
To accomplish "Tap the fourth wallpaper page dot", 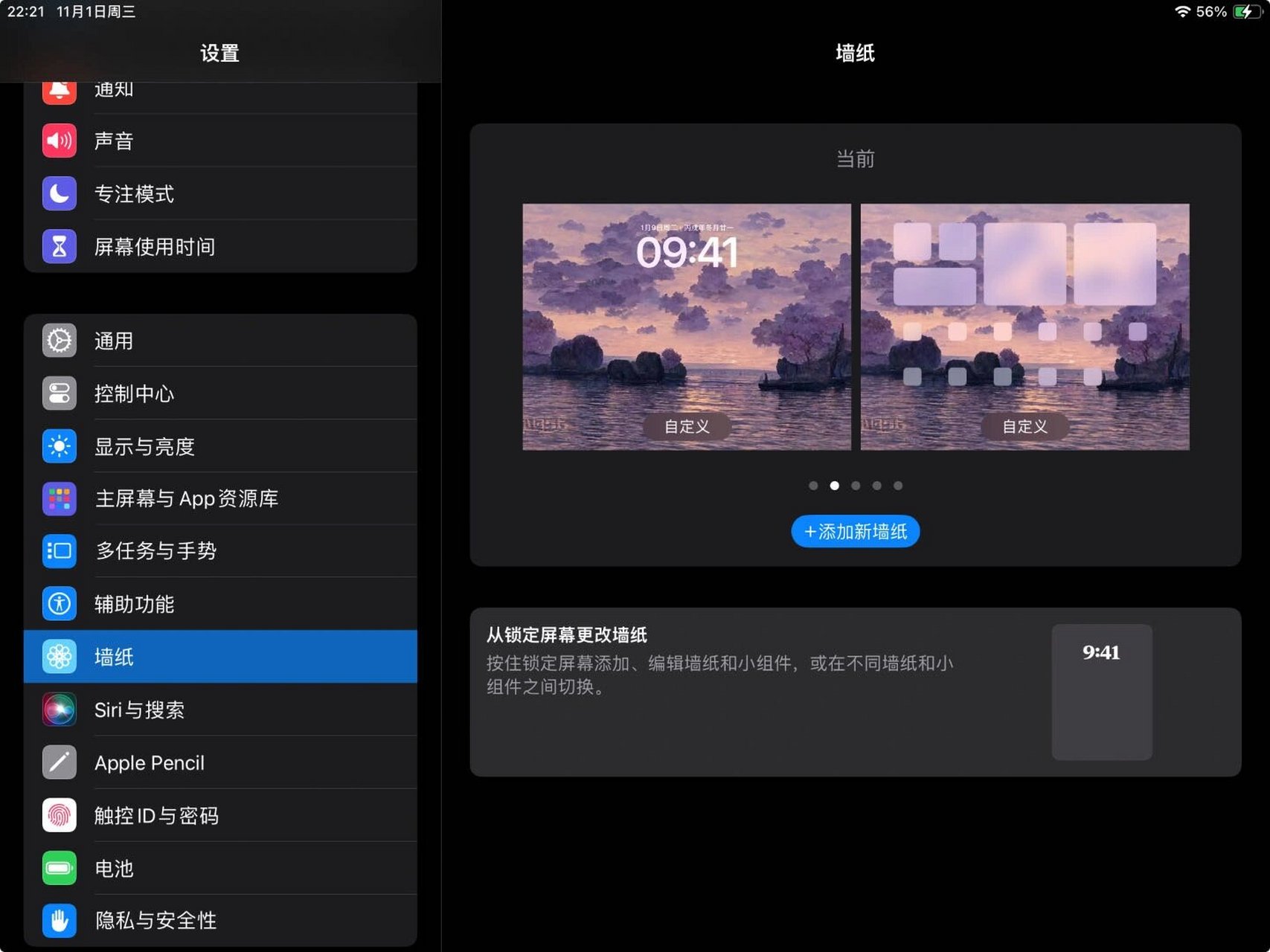I will 877,486.
